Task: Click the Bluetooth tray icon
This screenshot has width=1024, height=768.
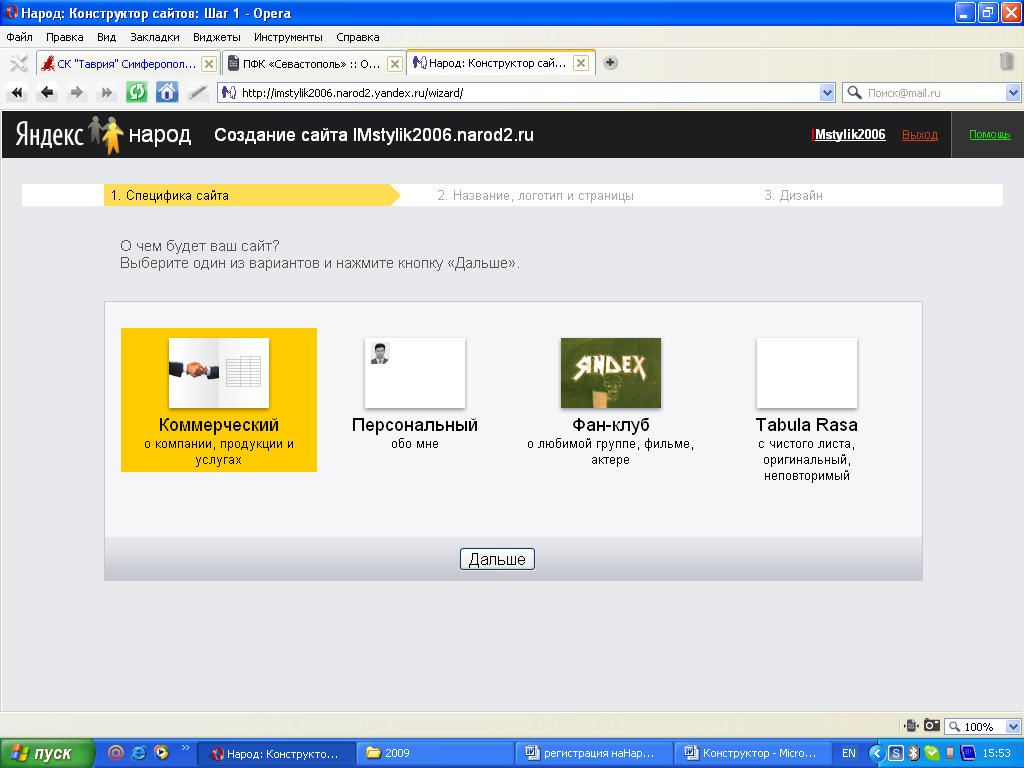Action: (x=914, y=754)
